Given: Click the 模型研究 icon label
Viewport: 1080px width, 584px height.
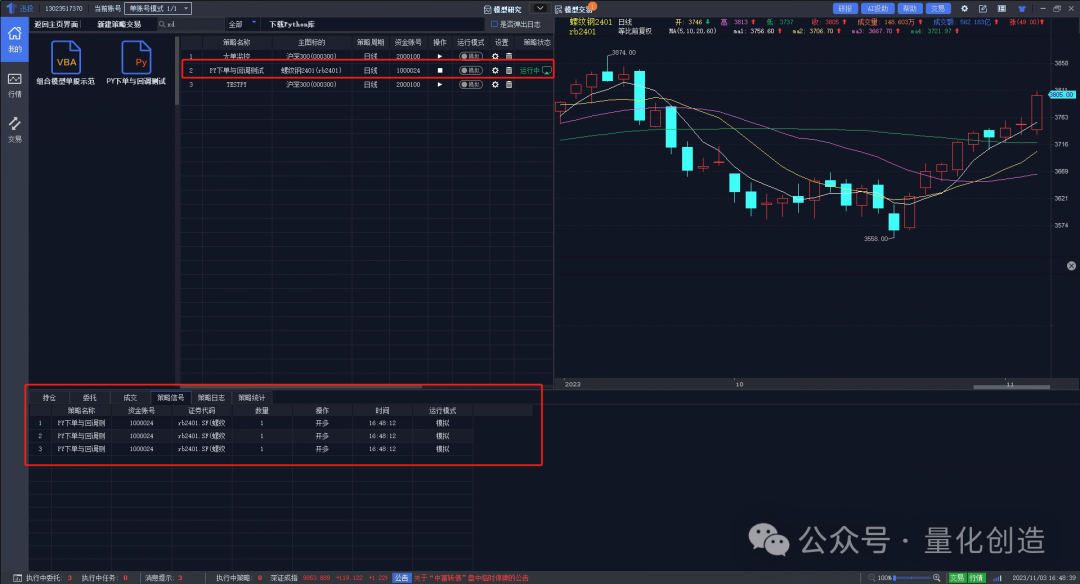Looking at the screenshot, I should coord(503,9).
